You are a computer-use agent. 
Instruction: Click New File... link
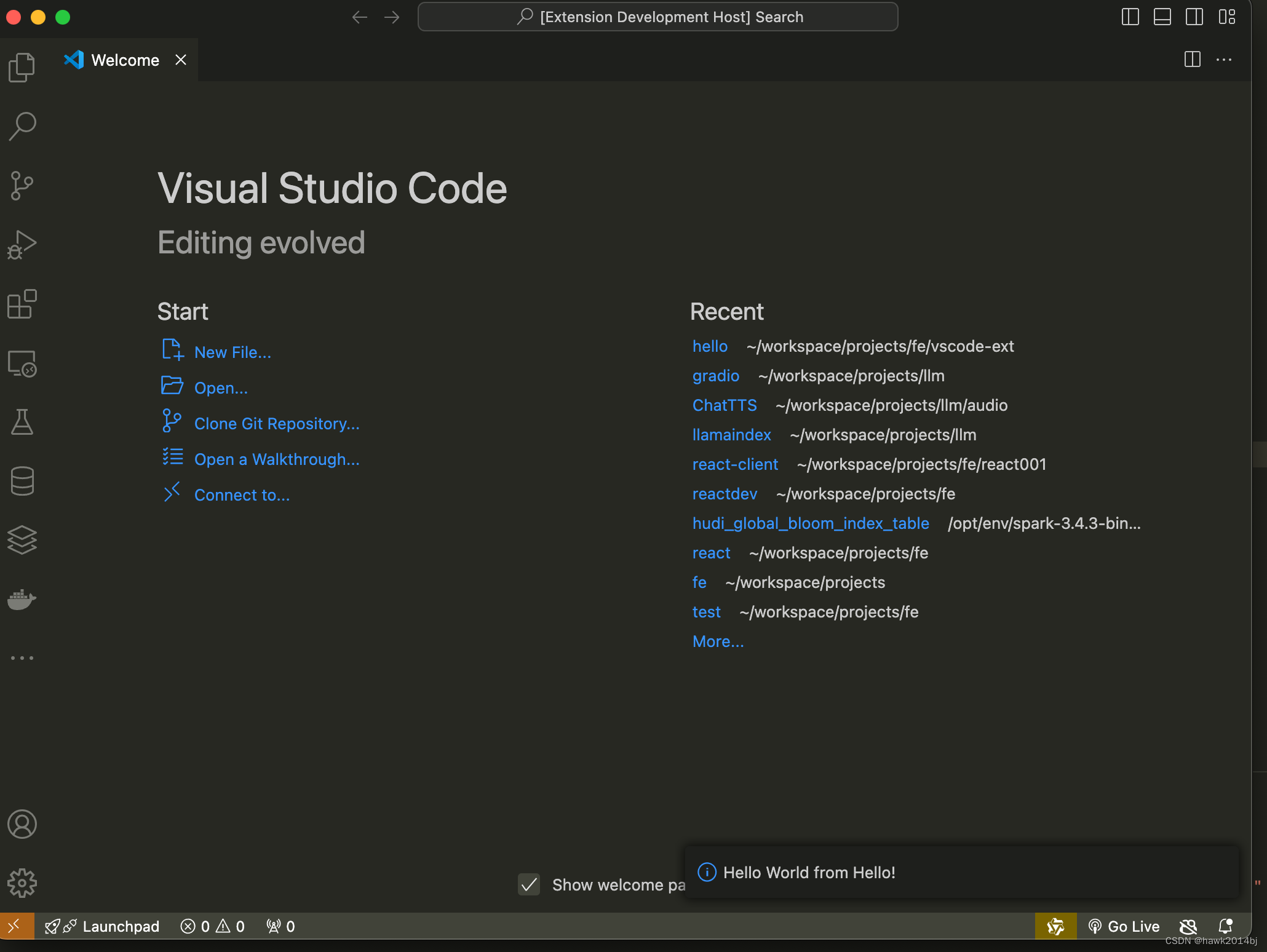(x=232, y=352)
